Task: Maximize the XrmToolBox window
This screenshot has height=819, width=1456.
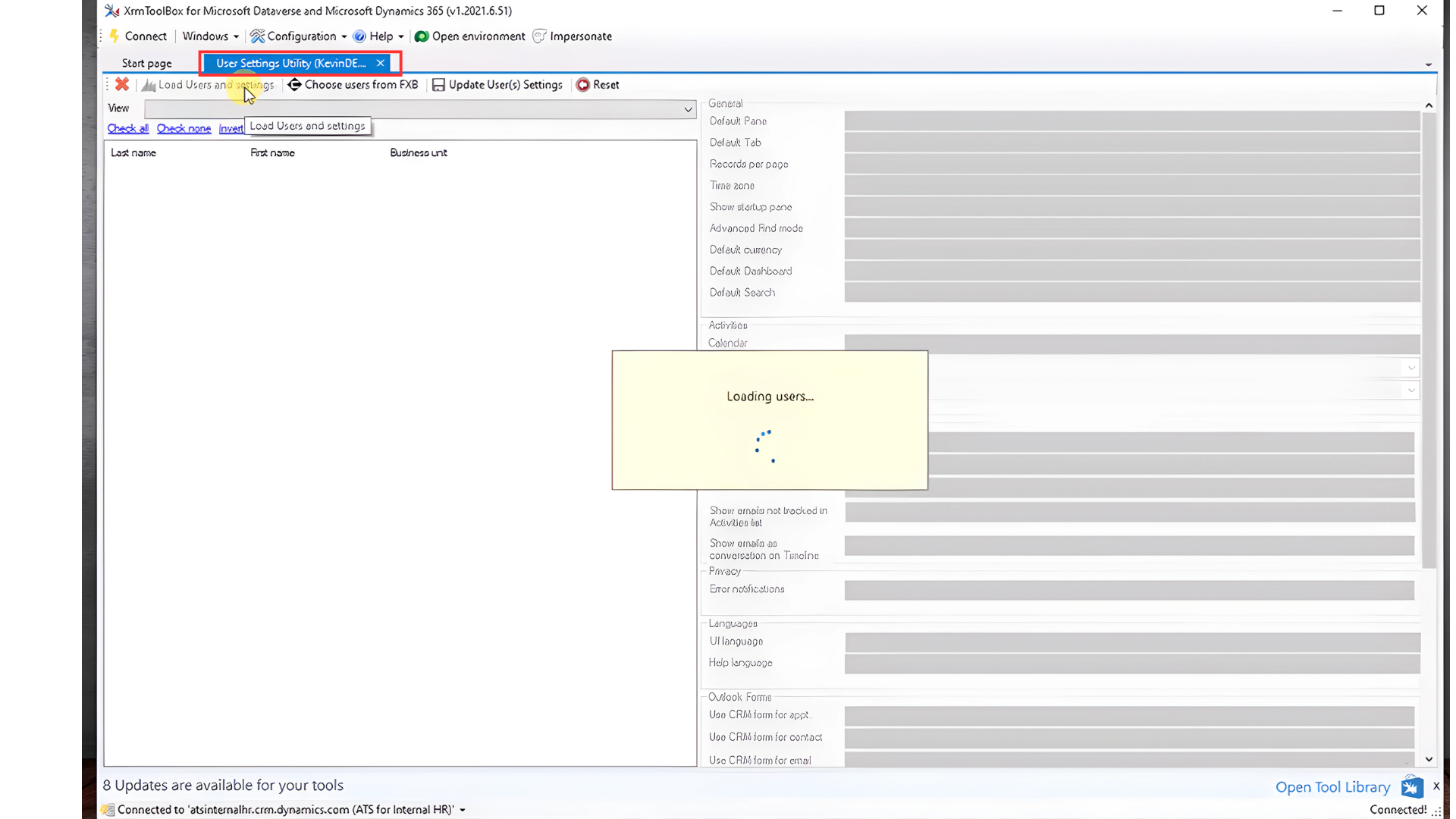Action: tap(1379, 11)
